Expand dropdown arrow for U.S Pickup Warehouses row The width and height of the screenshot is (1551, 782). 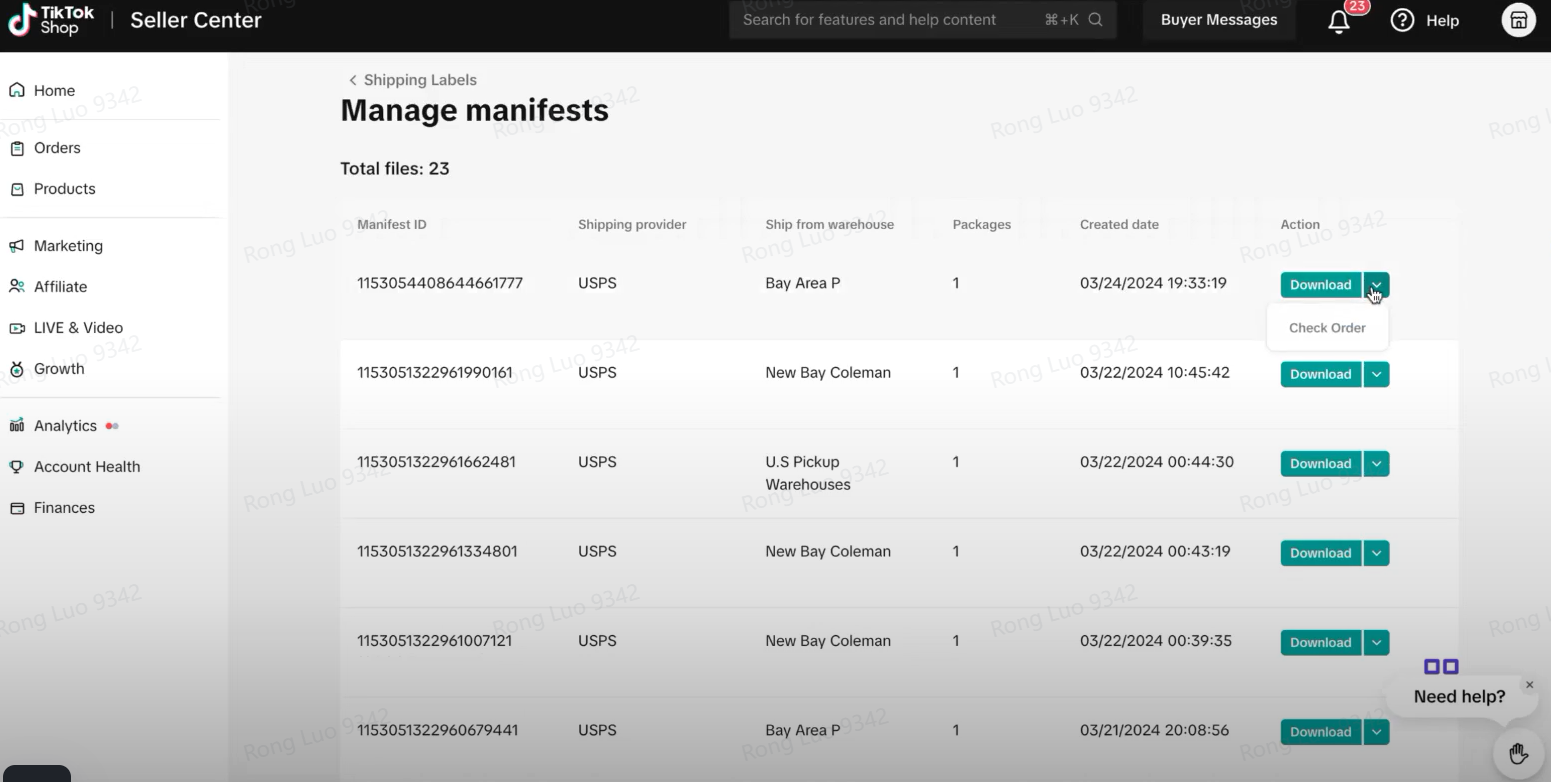tap(1376, 464)
